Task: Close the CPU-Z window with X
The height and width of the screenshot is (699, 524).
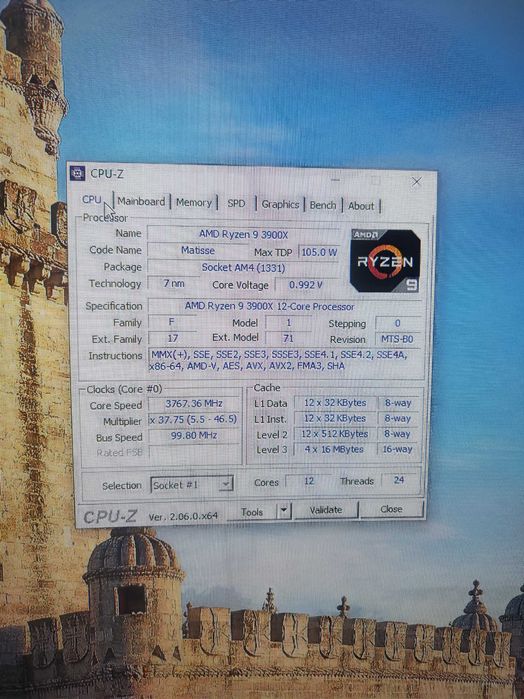Action: [x=417, y=181]
